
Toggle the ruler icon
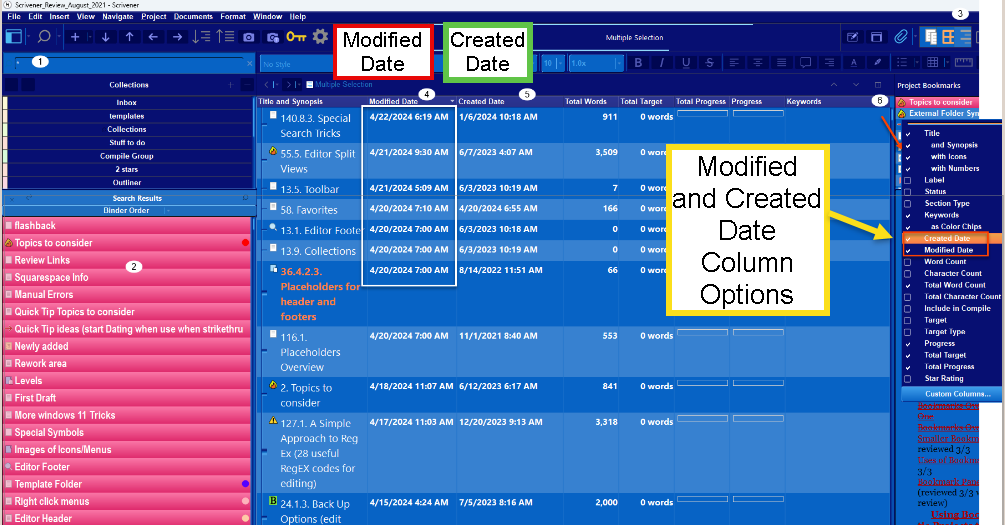[x=963, y=63]
